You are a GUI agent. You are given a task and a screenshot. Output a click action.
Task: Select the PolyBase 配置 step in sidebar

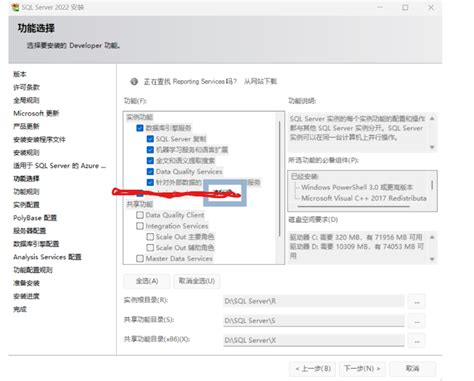tap(35, 218)
